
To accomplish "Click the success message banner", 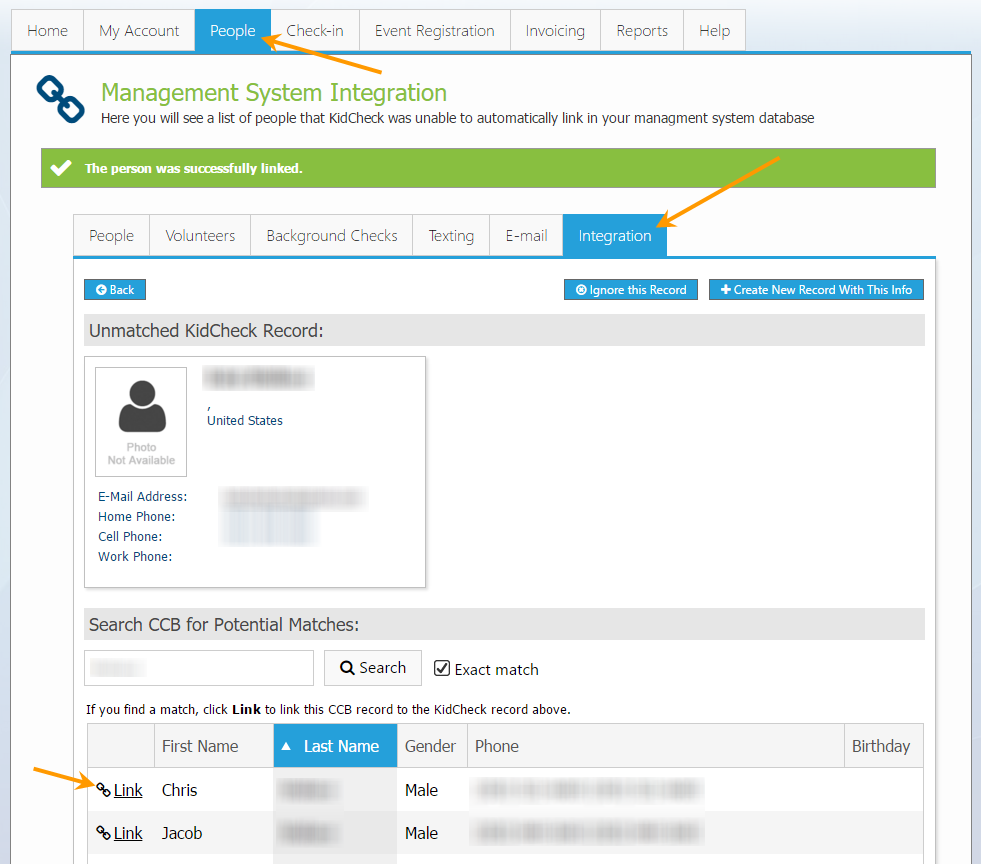I will [488, 168].
